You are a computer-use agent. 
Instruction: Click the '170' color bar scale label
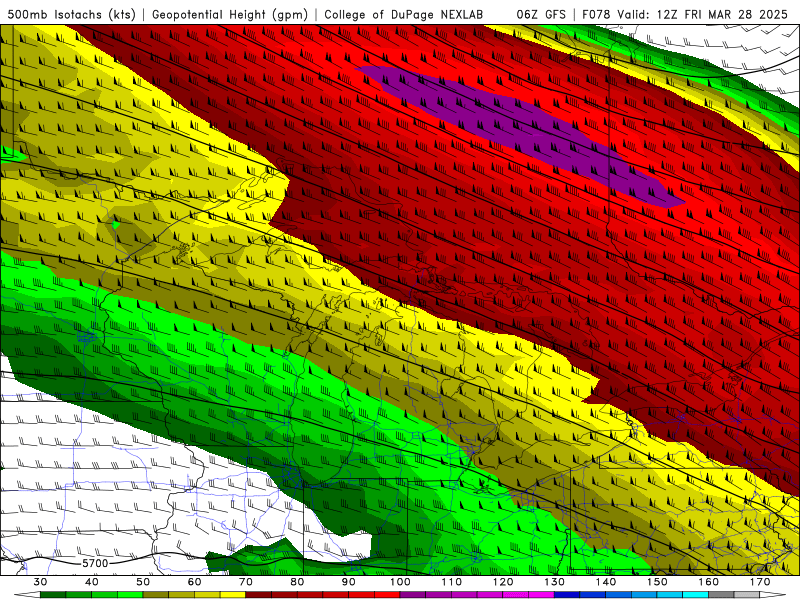760,582
